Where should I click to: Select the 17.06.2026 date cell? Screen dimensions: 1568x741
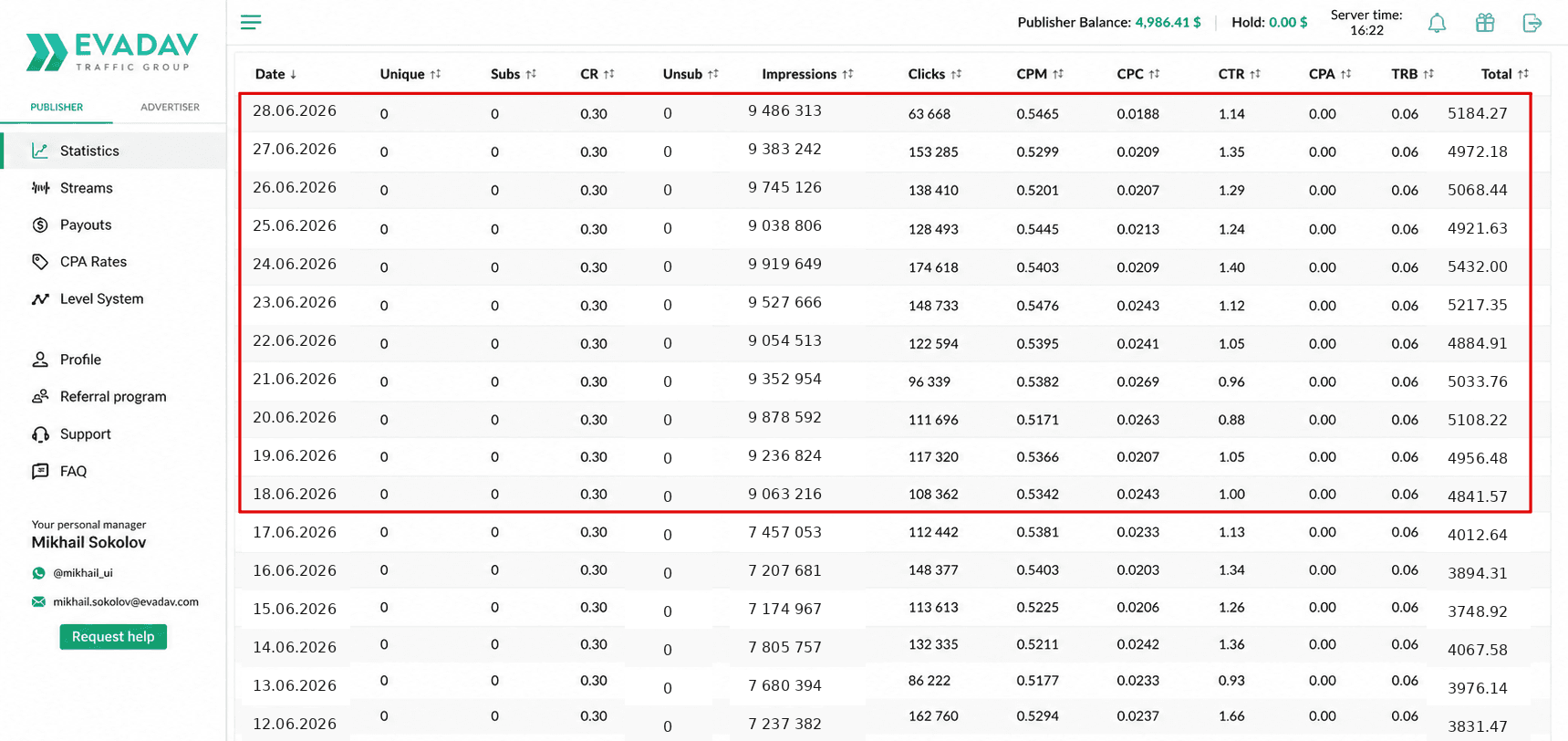pyautogui.click(x=295, y=533)
